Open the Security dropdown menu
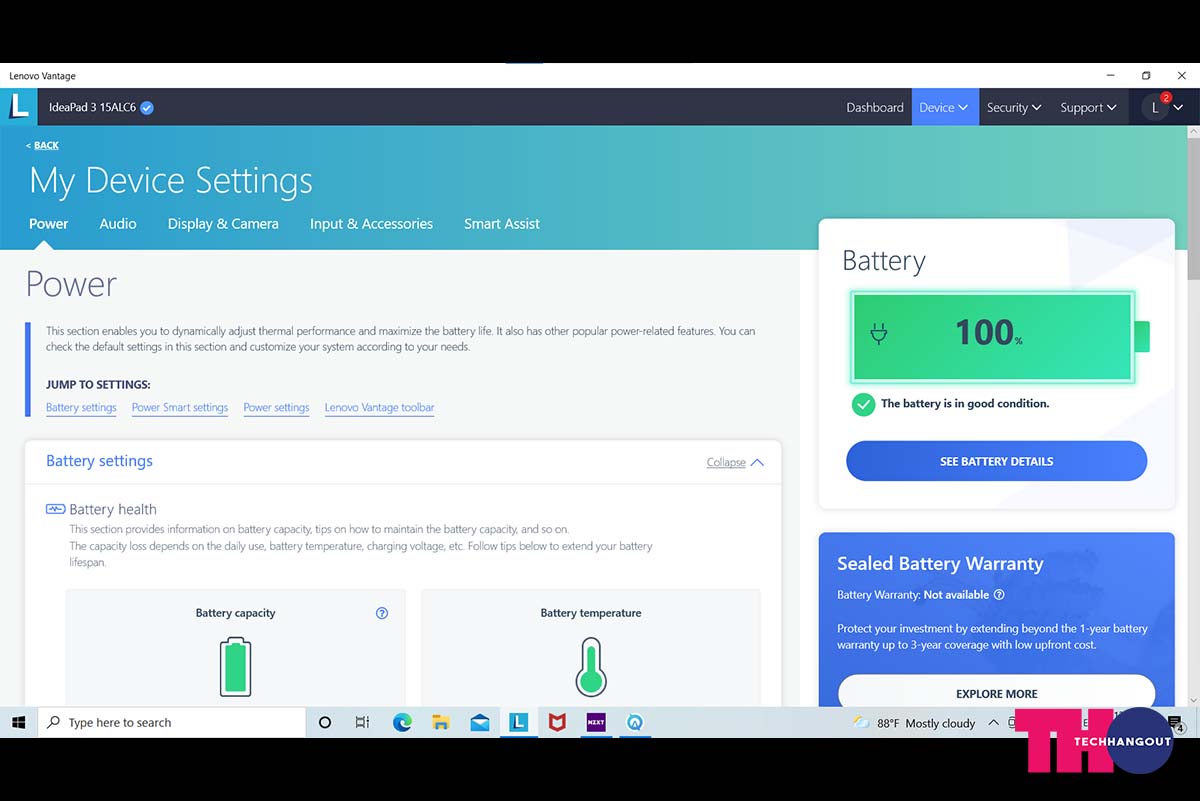The image size is (1200, 801). point(1014,107)
